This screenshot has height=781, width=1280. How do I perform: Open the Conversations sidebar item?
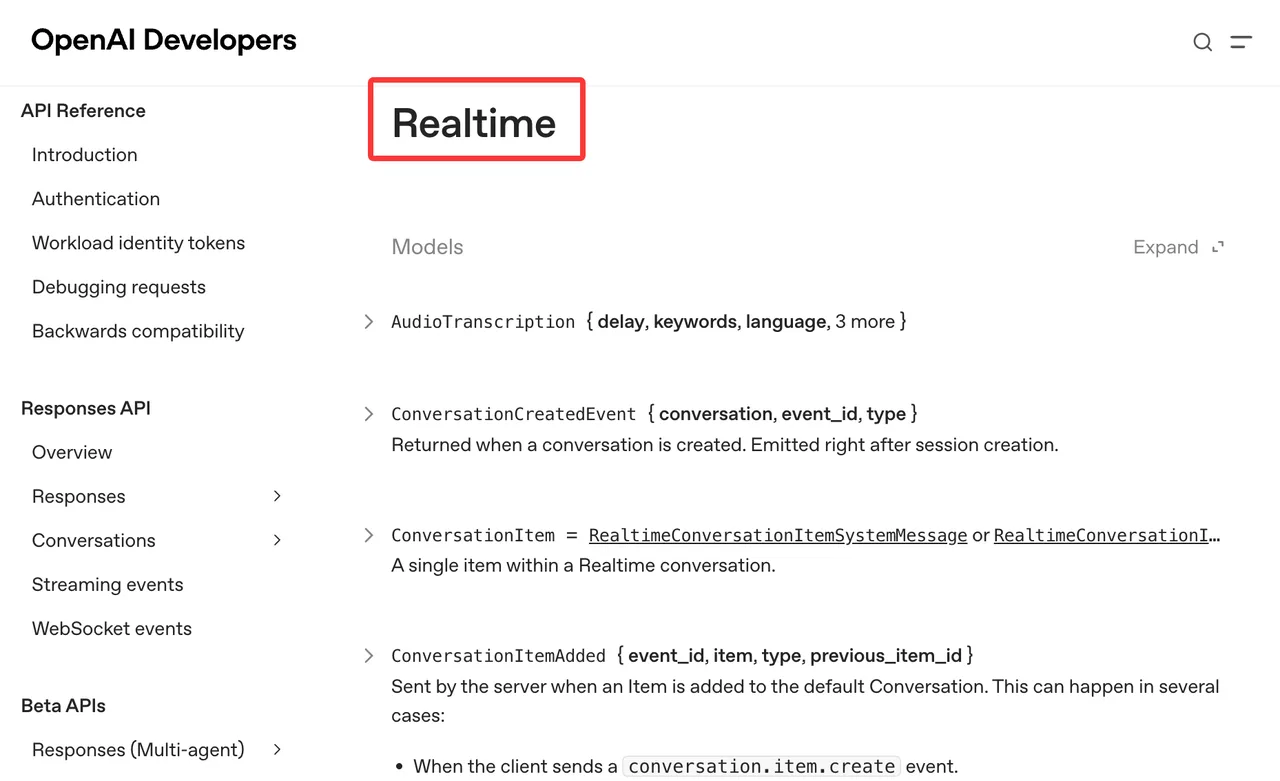94,540
